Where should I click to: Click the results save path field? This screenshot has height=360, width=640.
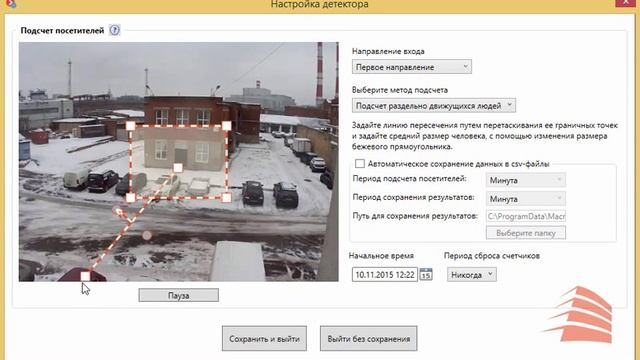click(x=526, y=216)
